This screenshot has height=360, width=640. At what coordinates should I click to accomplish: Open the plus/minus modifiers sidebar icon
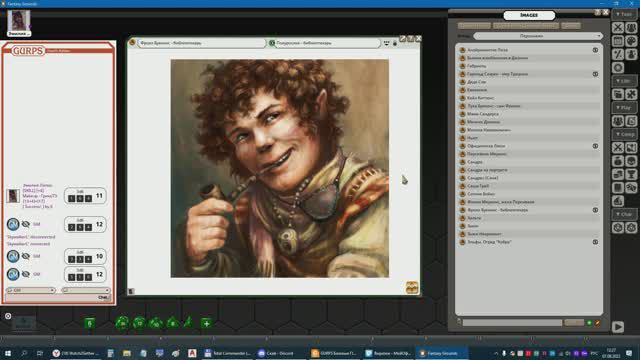[618, 54]
